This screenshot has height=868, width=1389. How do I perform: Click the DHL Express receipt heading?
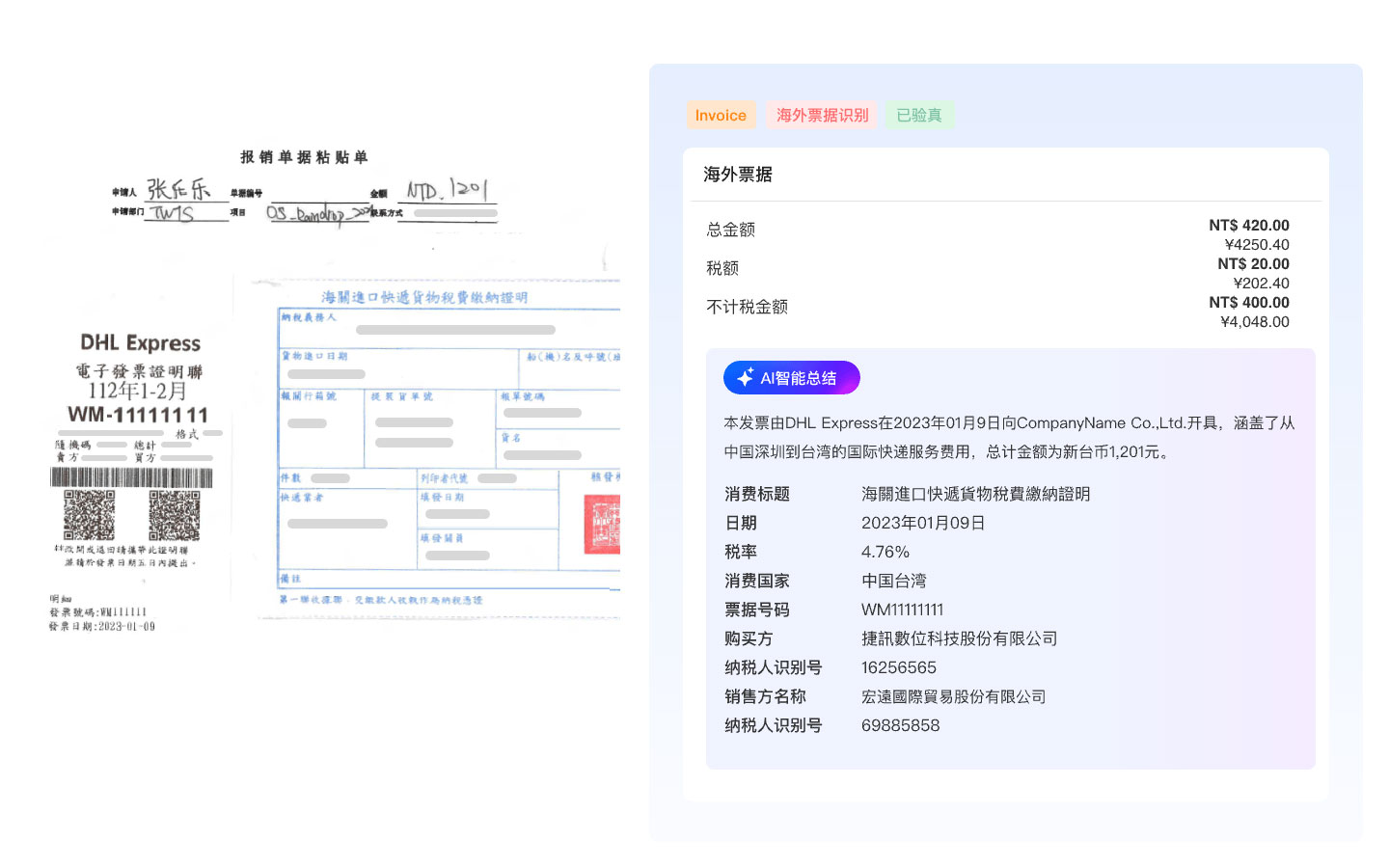(x=141, y=343)
